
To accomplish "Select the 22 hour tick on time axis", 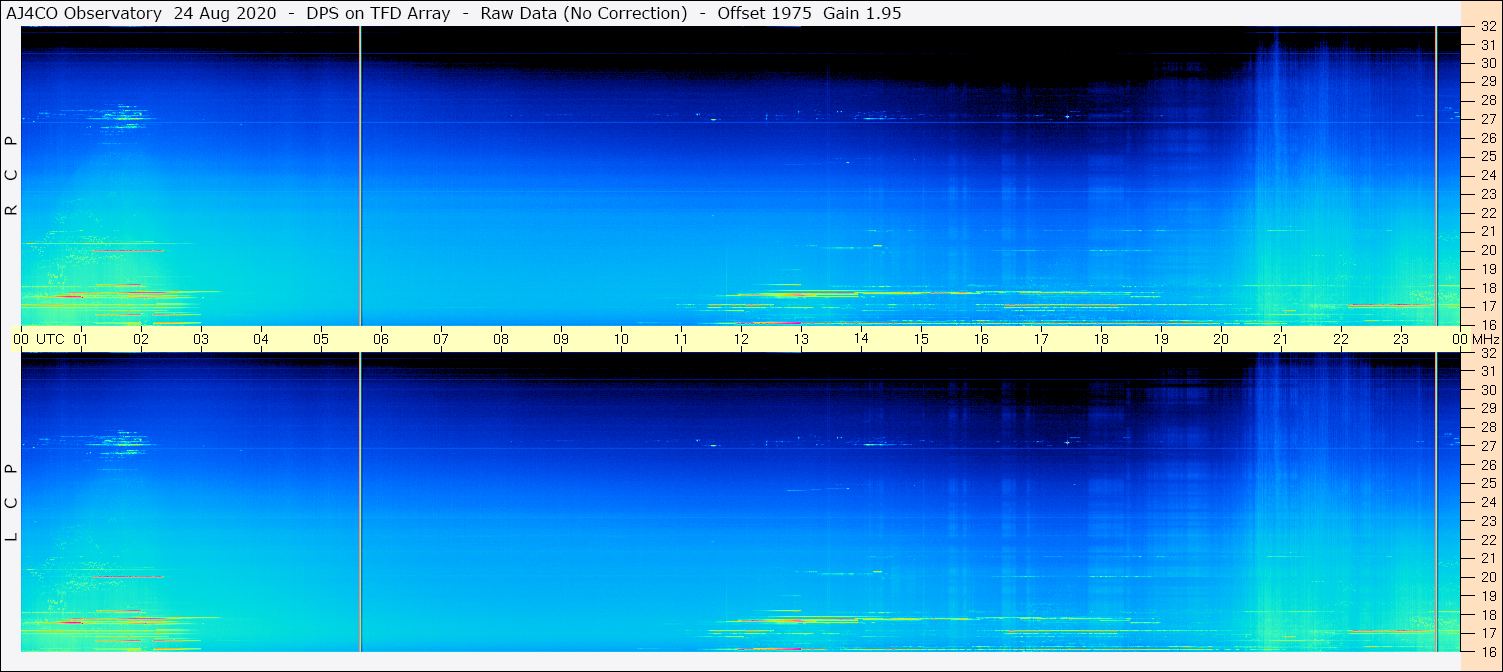I will point(1341,339).
